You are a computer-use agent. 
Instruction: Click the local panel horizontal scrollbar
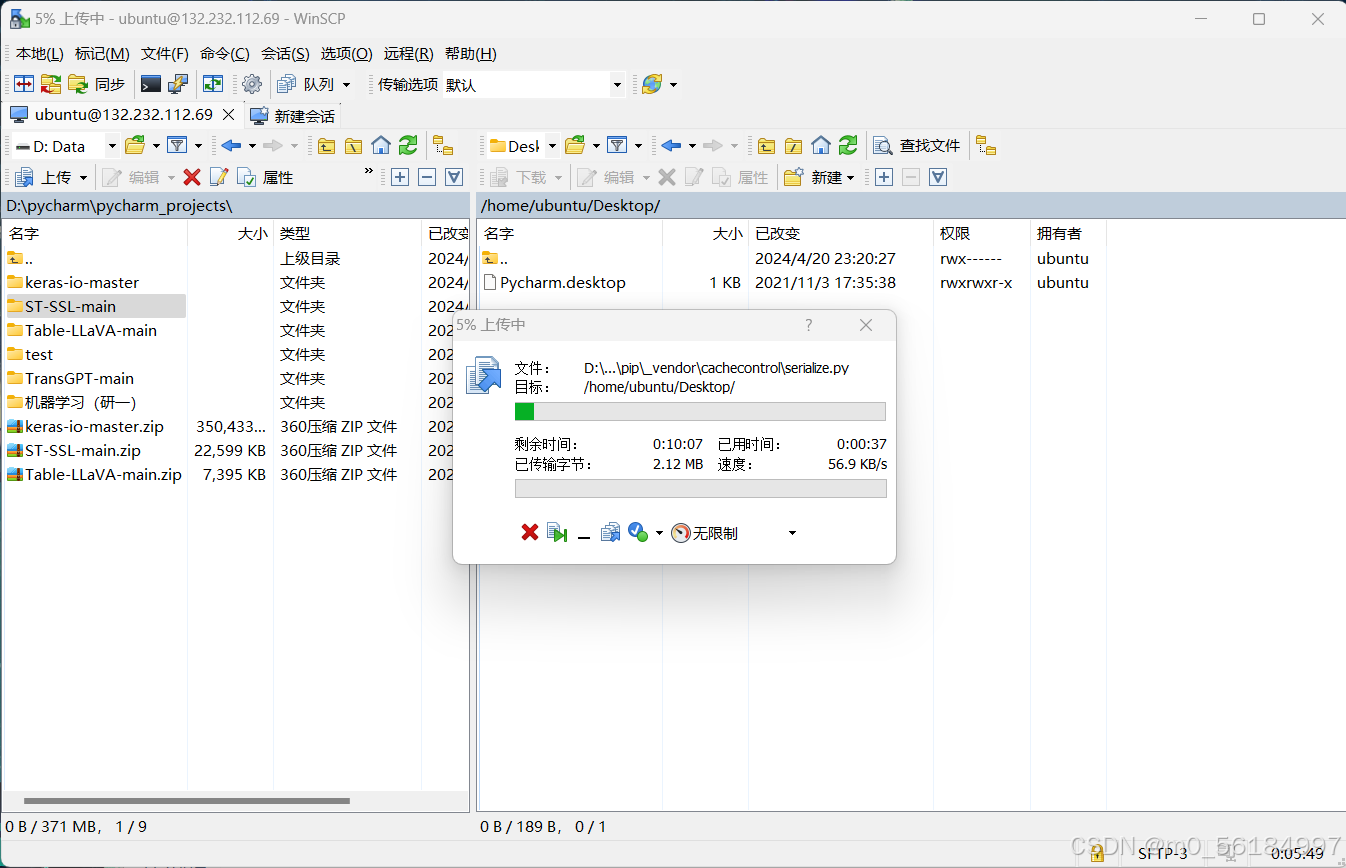(x=187, y=801)
